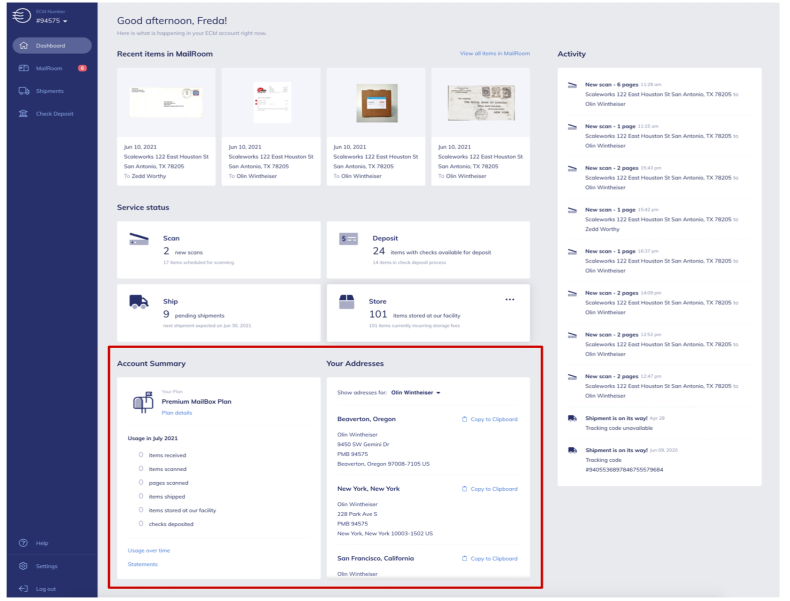
Task: Open the 'Show addresses for' Olin Wintheiser dropdown
Action: coord(416,393)
